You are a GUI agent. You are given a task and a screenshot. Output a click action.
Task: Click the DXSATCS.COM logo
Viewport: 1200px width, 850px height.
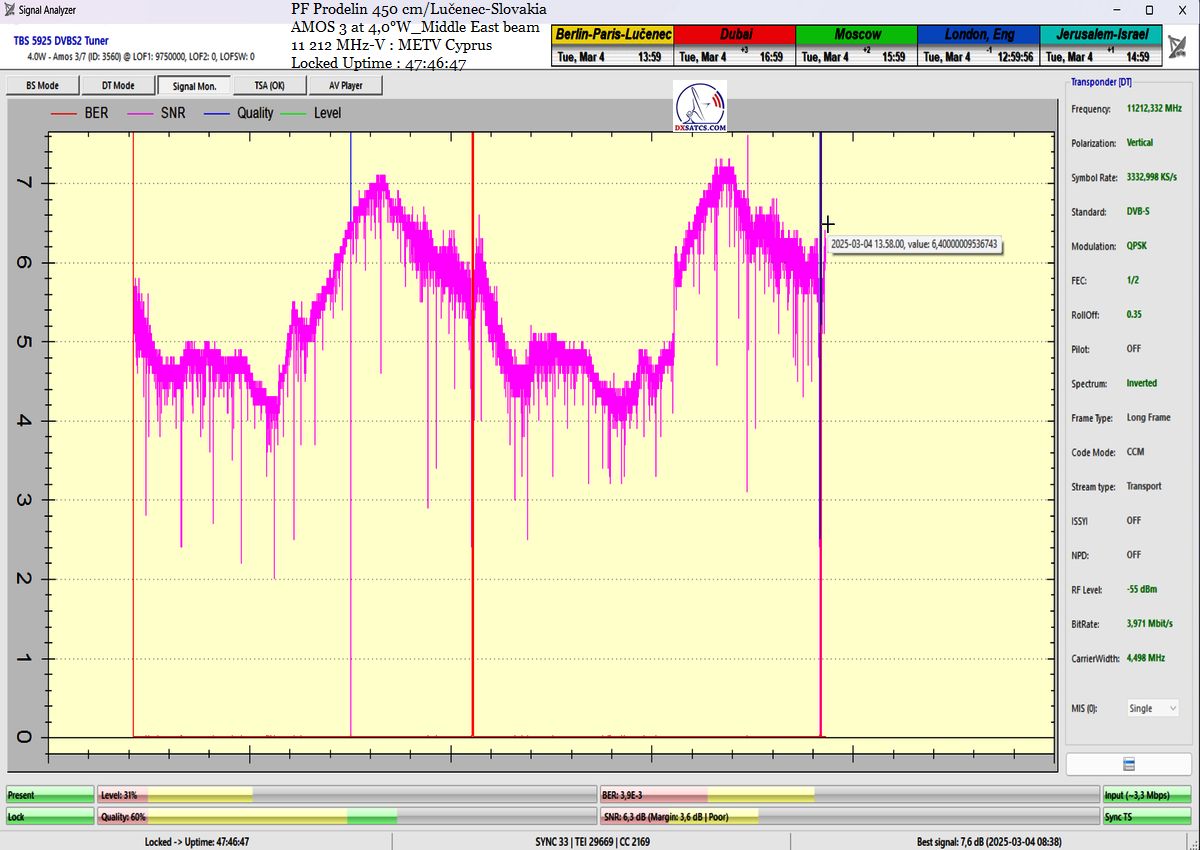click(700, 107)
